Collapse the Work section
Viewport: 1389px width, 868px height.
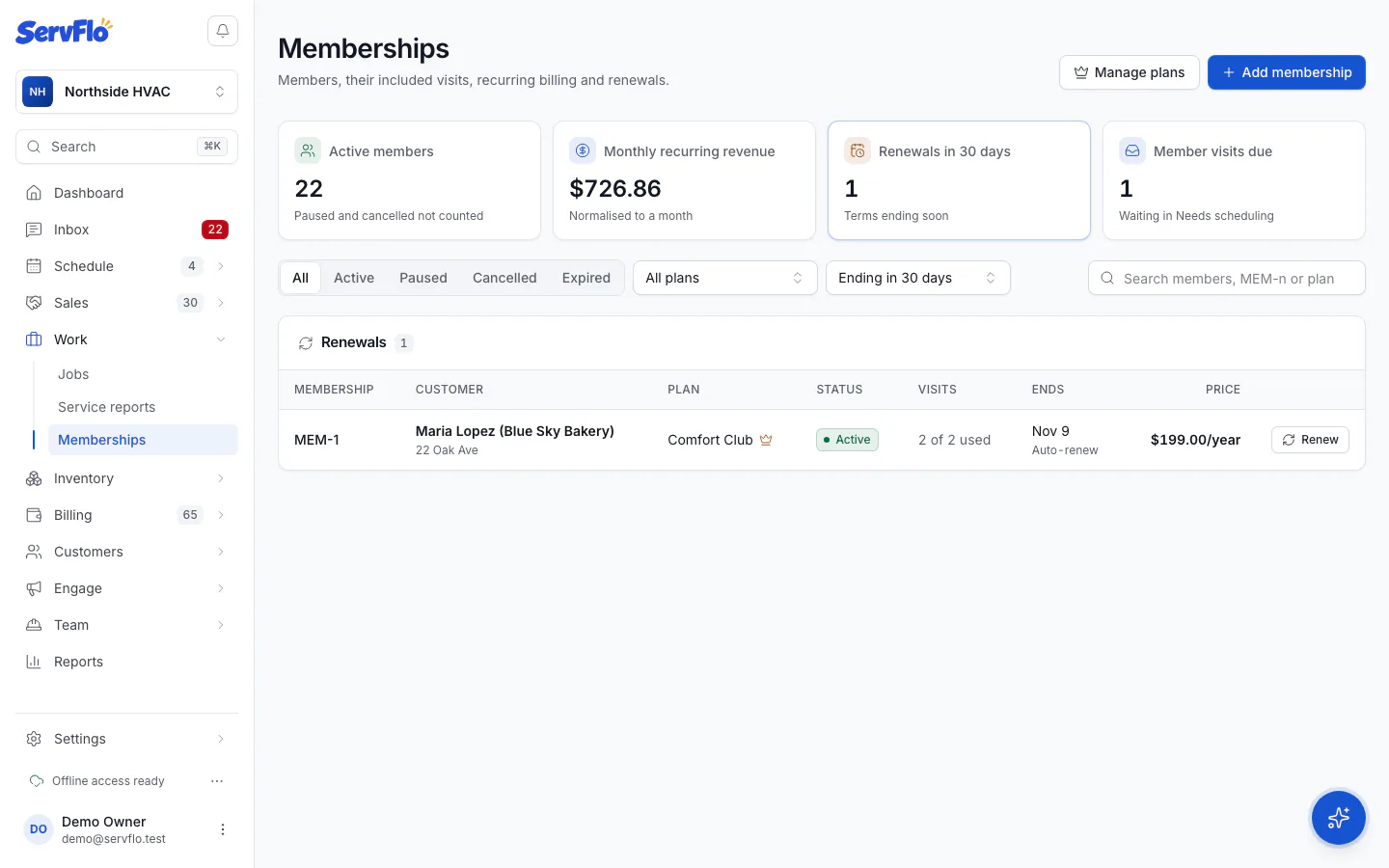coord(221,339)
